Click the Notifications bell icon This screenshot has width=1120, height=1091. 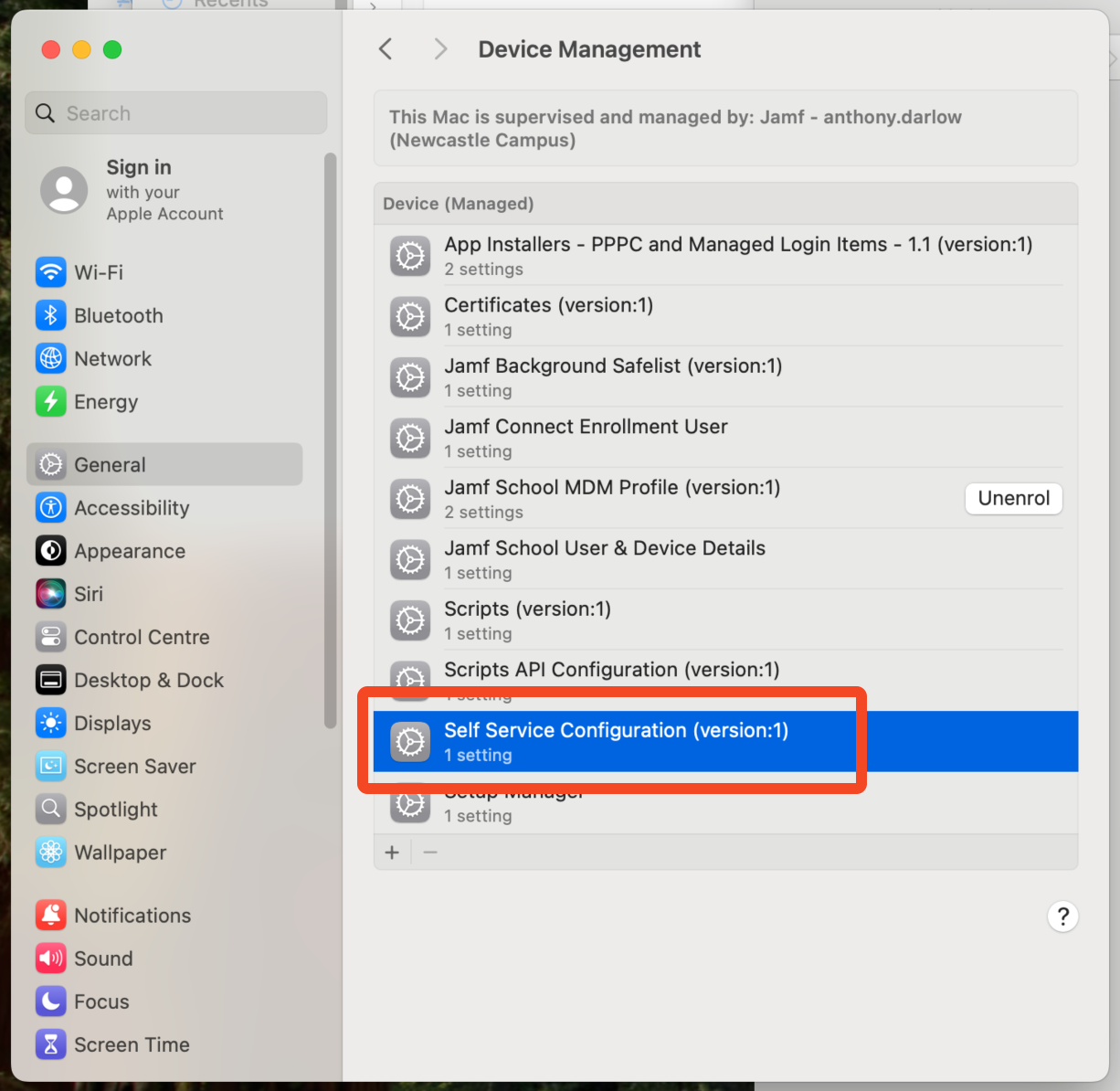[51, 915]
